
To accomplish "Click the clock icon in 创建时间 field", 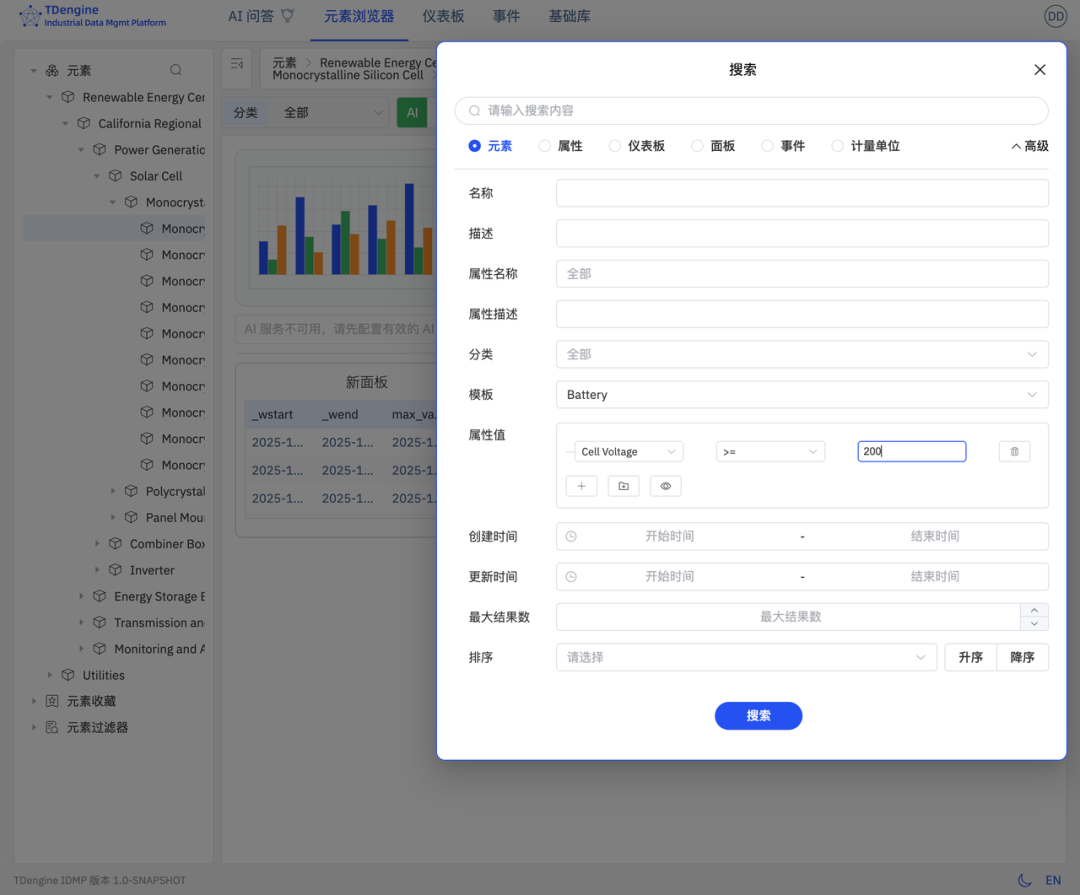I will 571,536.
